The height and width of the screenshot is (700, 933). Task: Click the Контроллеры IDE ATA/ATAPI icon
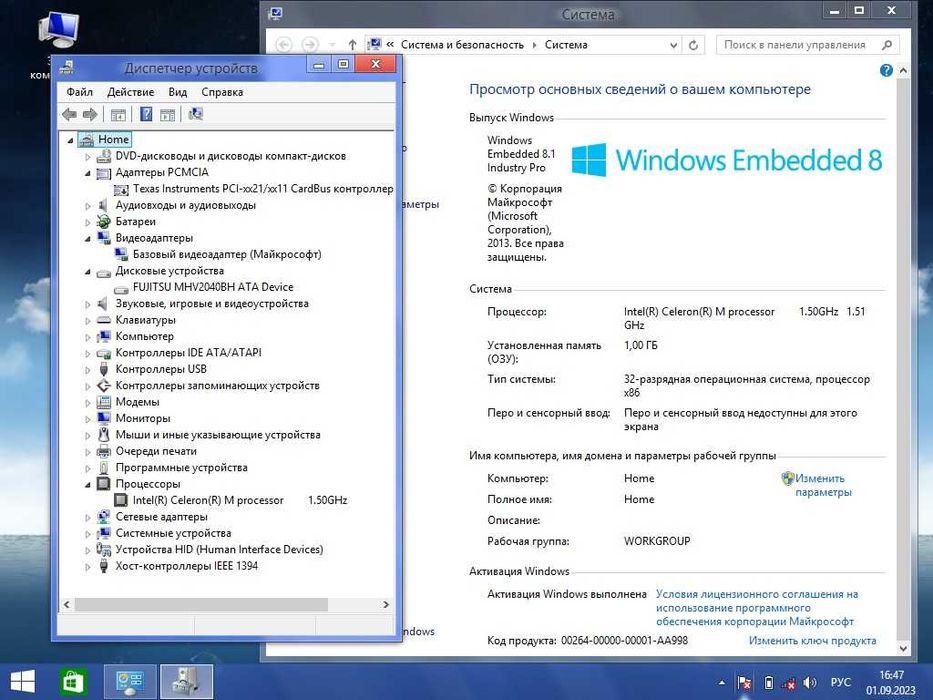tap(104, 352)
